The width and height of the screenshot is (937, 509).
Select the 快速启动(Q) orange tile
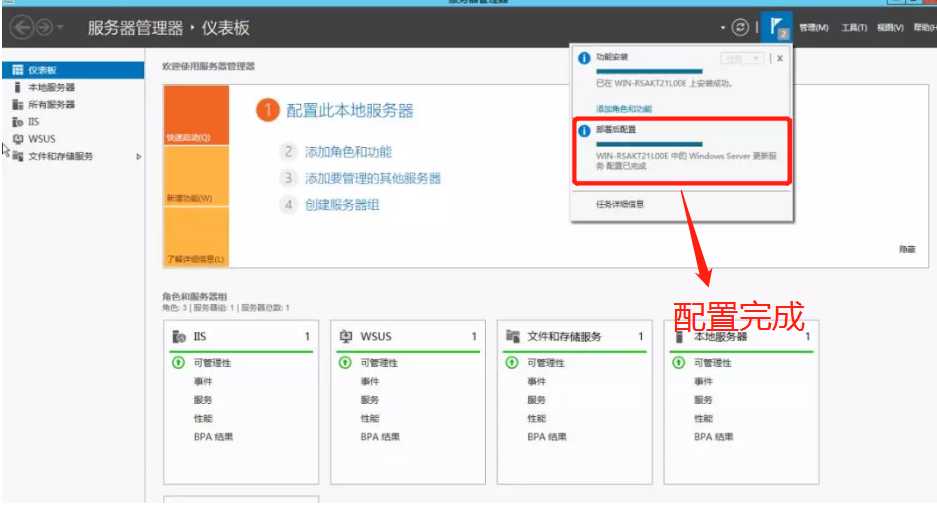coord(196,115)
